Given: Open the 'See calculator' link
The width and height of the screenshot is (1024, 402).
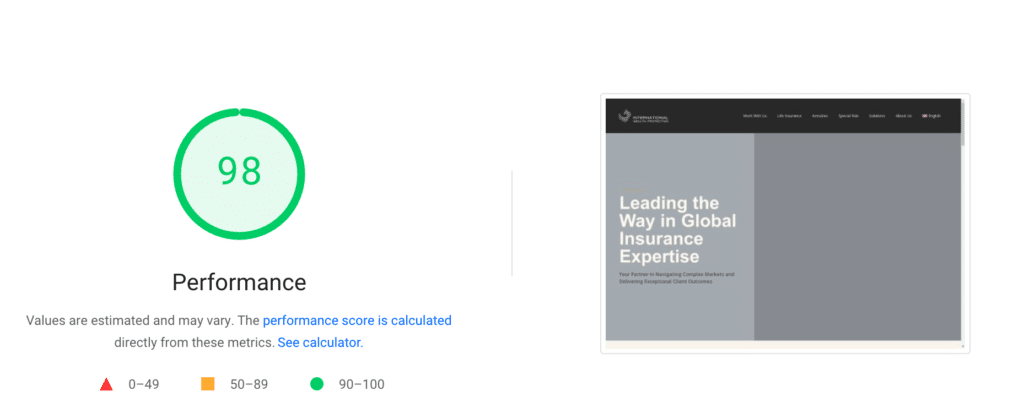Looking at the screenshot, I should click(x=319, y=342).
